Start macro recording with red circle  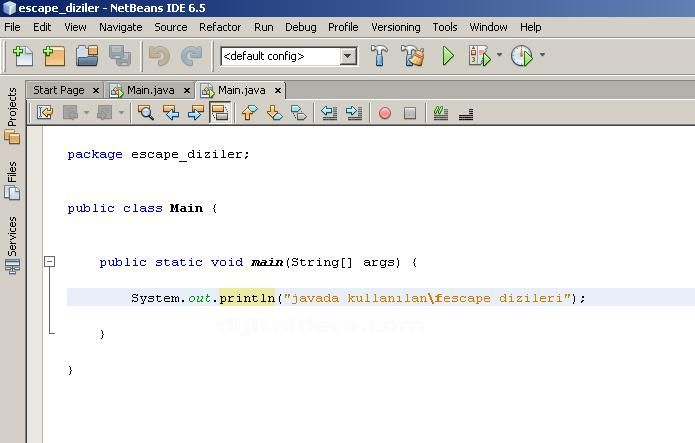pos(384,113)
